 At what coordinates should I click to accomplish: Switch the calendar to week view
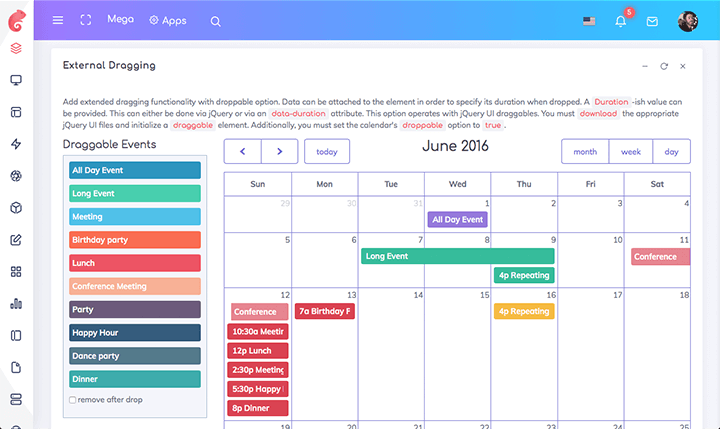[x=631, y=152]
